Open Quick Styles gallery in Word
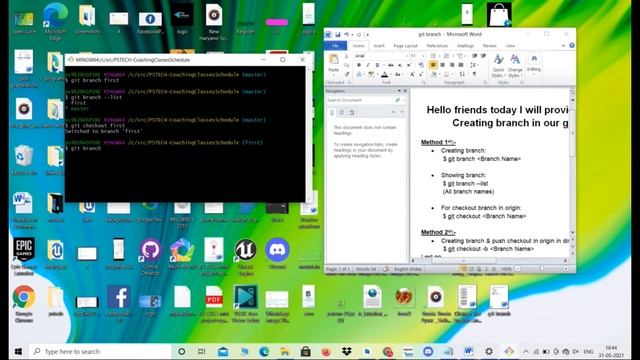Image resolution: width=640 pixels, height=360 pixels. tap(498, 66)
